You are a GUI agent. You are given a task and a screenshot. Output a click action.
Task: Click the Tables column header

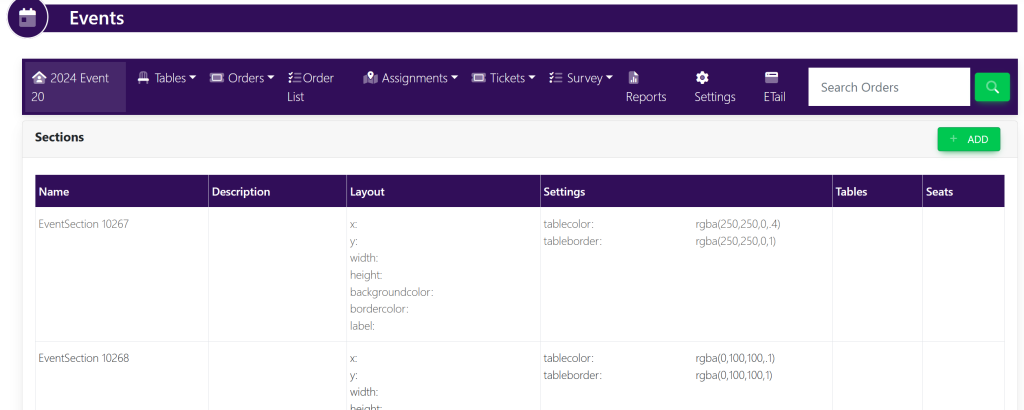point(850,192)
